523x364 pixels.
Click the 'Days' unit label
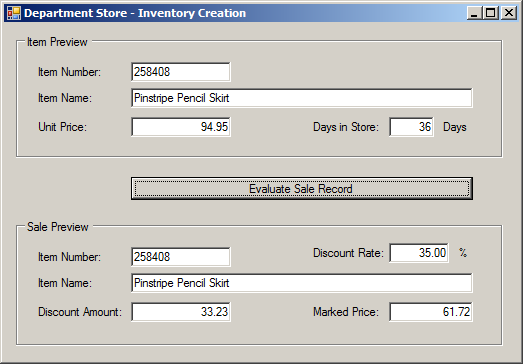pyautogui.click(x=455, y=127)
